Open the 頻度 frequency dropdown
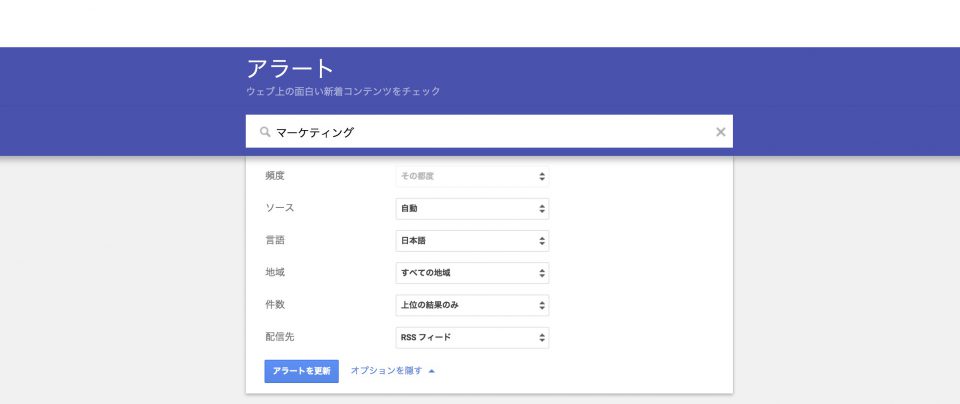 (x=472, y=176)
